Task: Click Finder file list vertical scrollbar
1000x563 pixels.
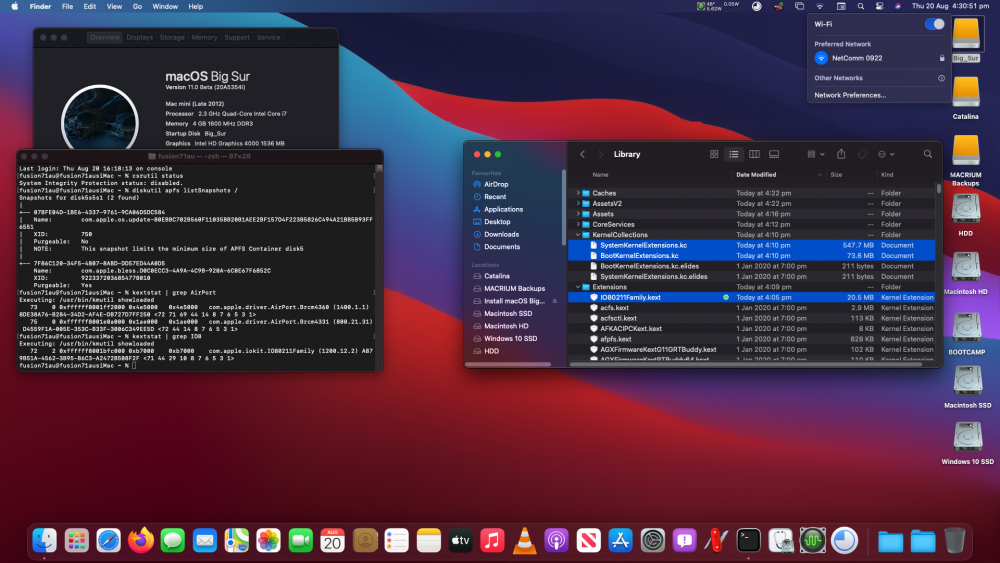Action: 938,189
